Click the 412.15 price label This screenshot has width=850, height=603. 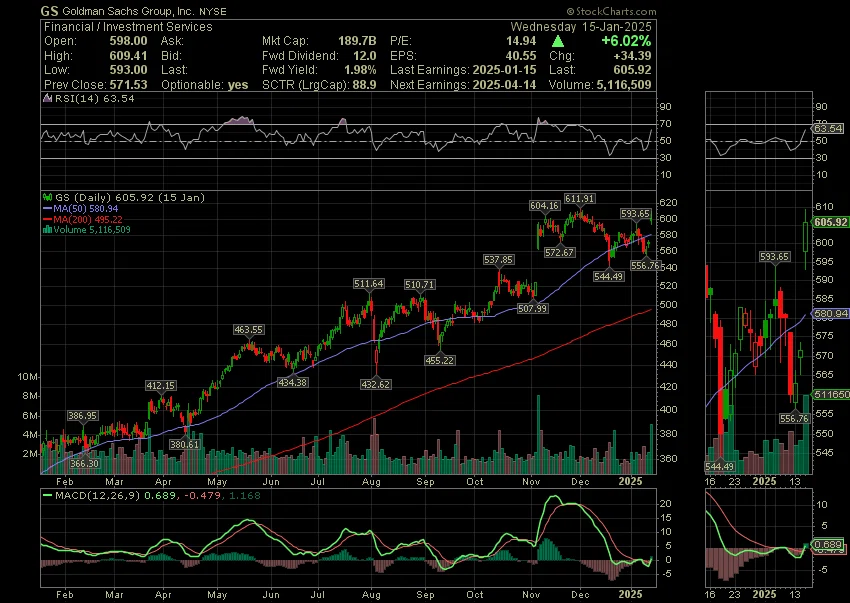160,386
